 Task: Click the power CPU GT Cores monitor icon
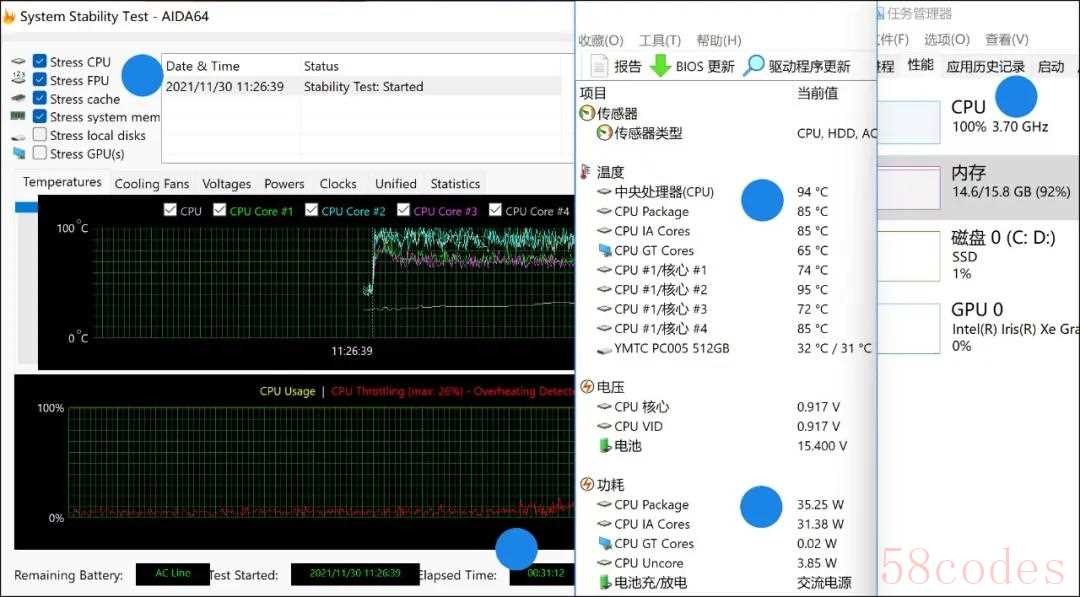(605, 543)
